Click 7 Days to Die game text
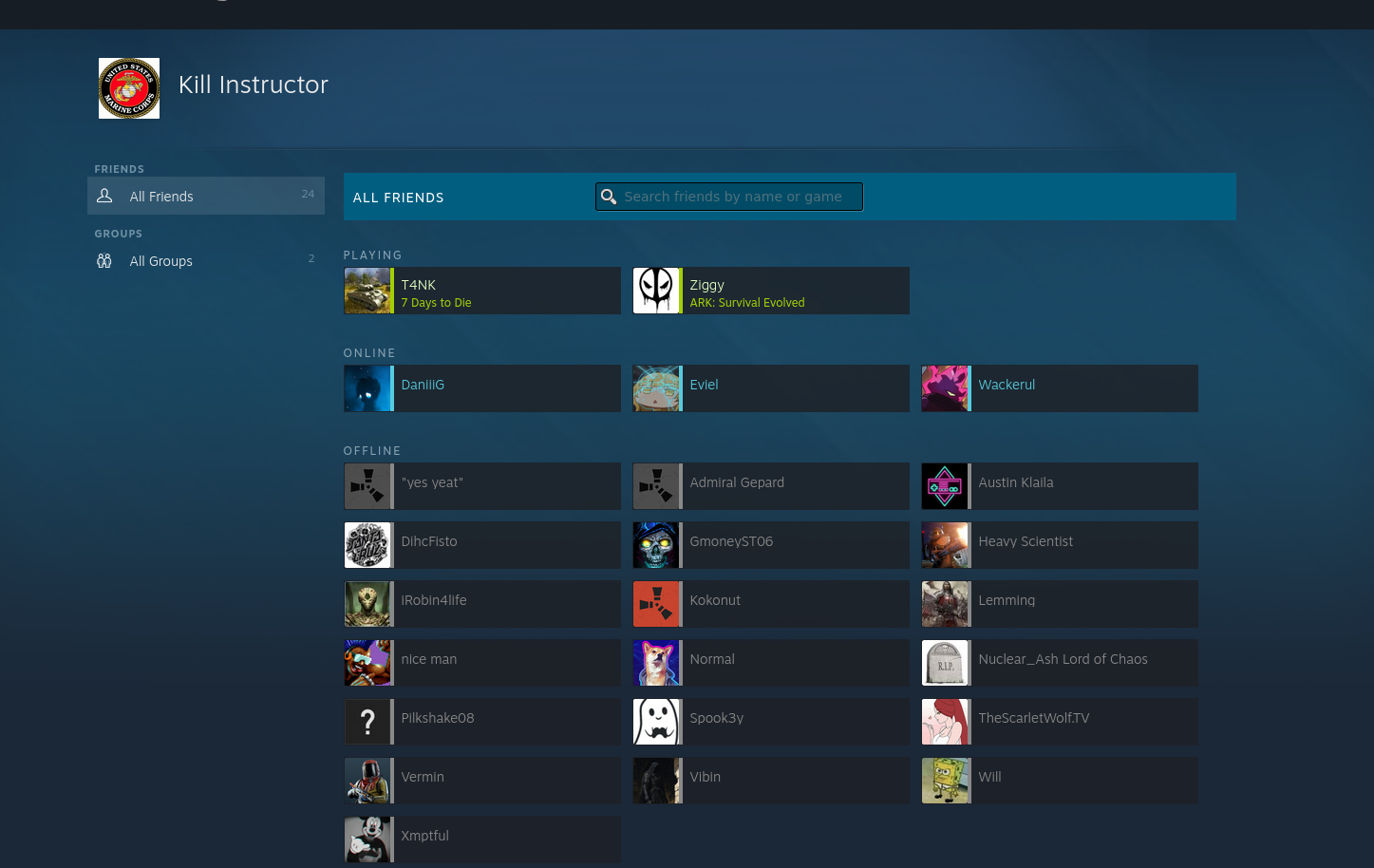Screen dimensions: 1374x868 pyautogui.click(x=436, y=303)
